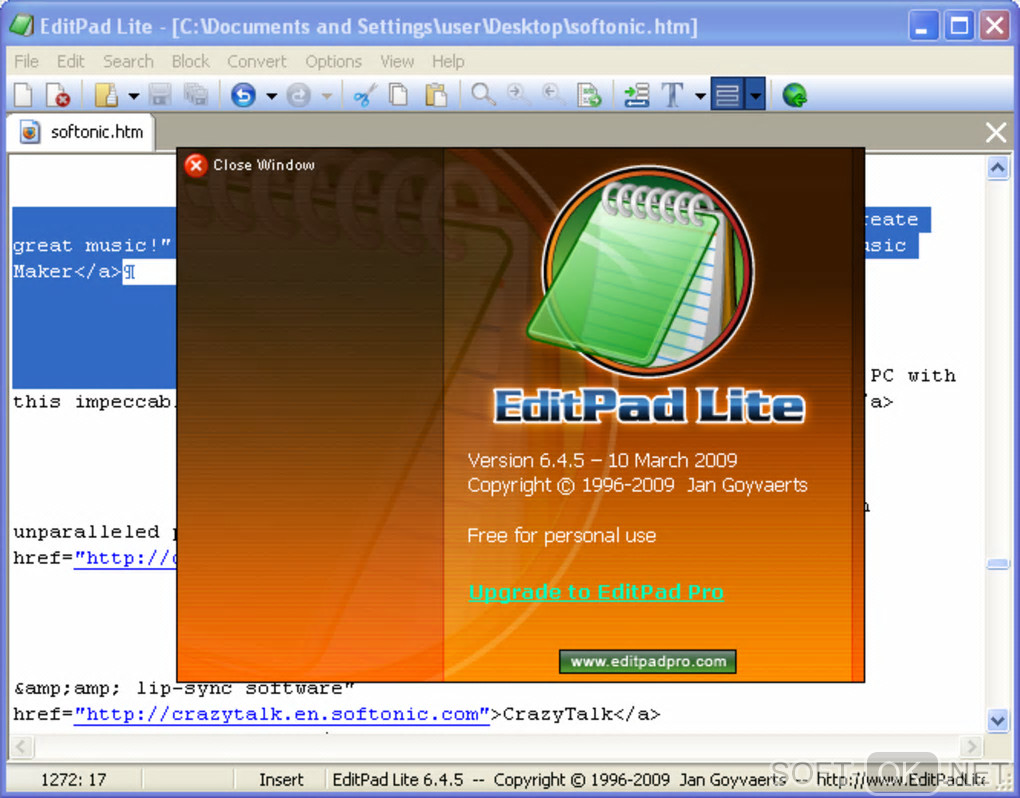The height and width of the screenshot is (798, 1020).
Task: Open the Options menu
Action: click(x=333, y=61)
